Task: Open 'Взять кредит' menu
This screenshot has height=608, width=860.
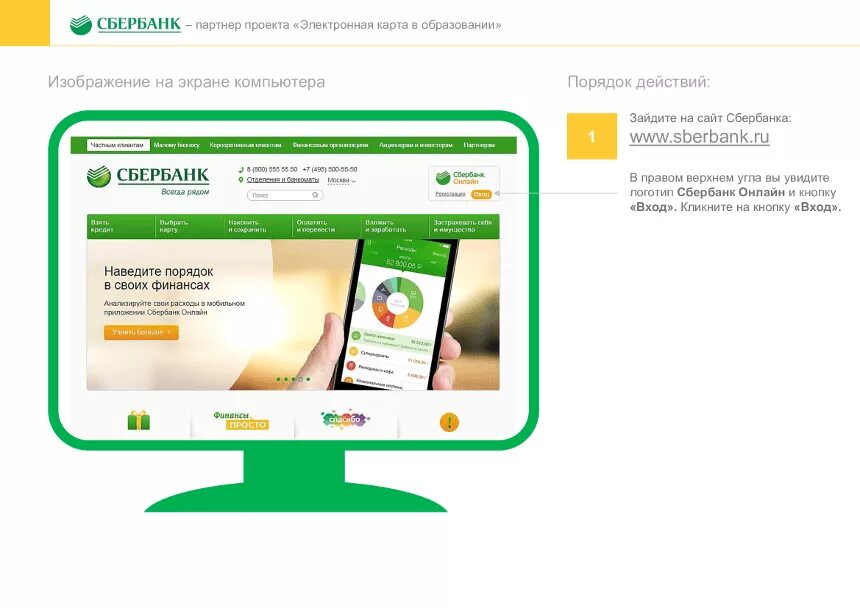Action: tap(121, 226)
